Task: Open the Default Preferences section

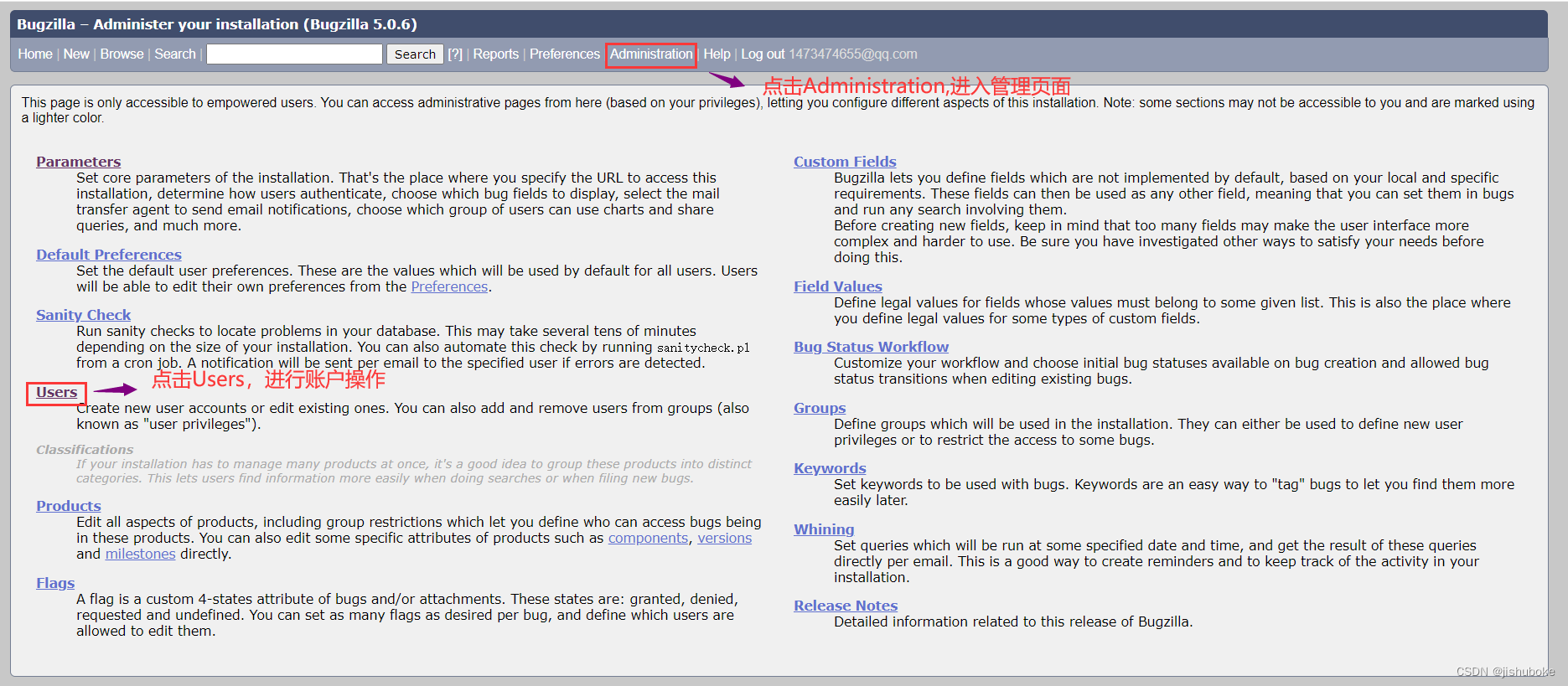Action: 109,255
